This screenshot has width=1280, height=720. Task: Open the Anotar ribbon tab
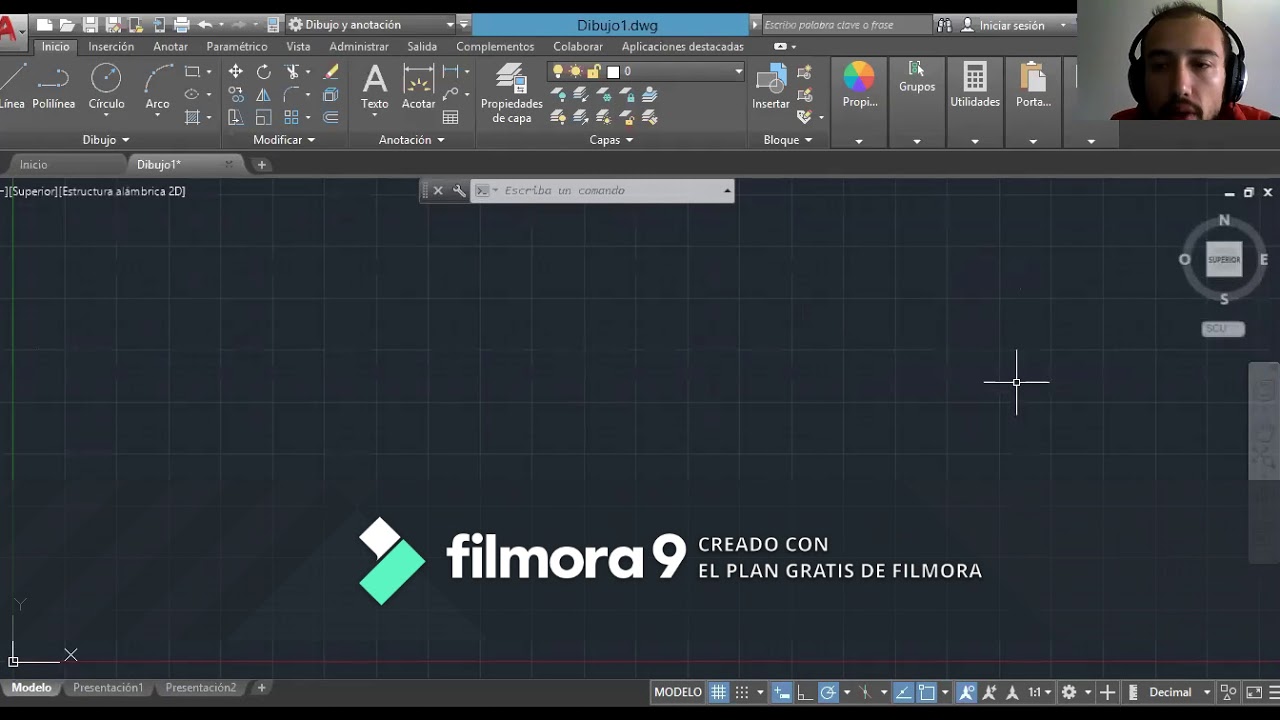pyautogui.click(x=170, y=47)
